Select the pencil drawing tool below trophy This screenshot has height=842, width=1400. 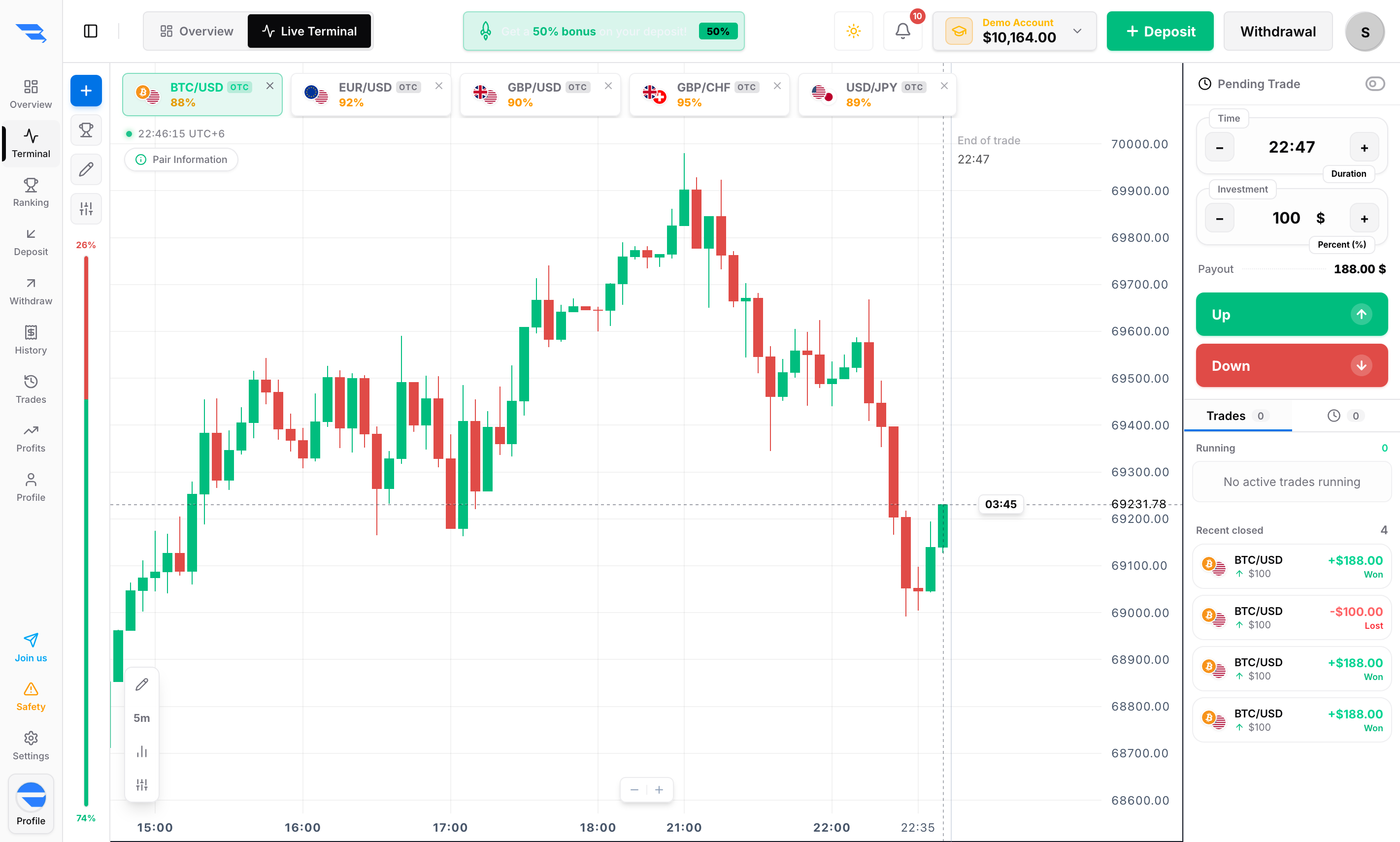pos(86,169)
